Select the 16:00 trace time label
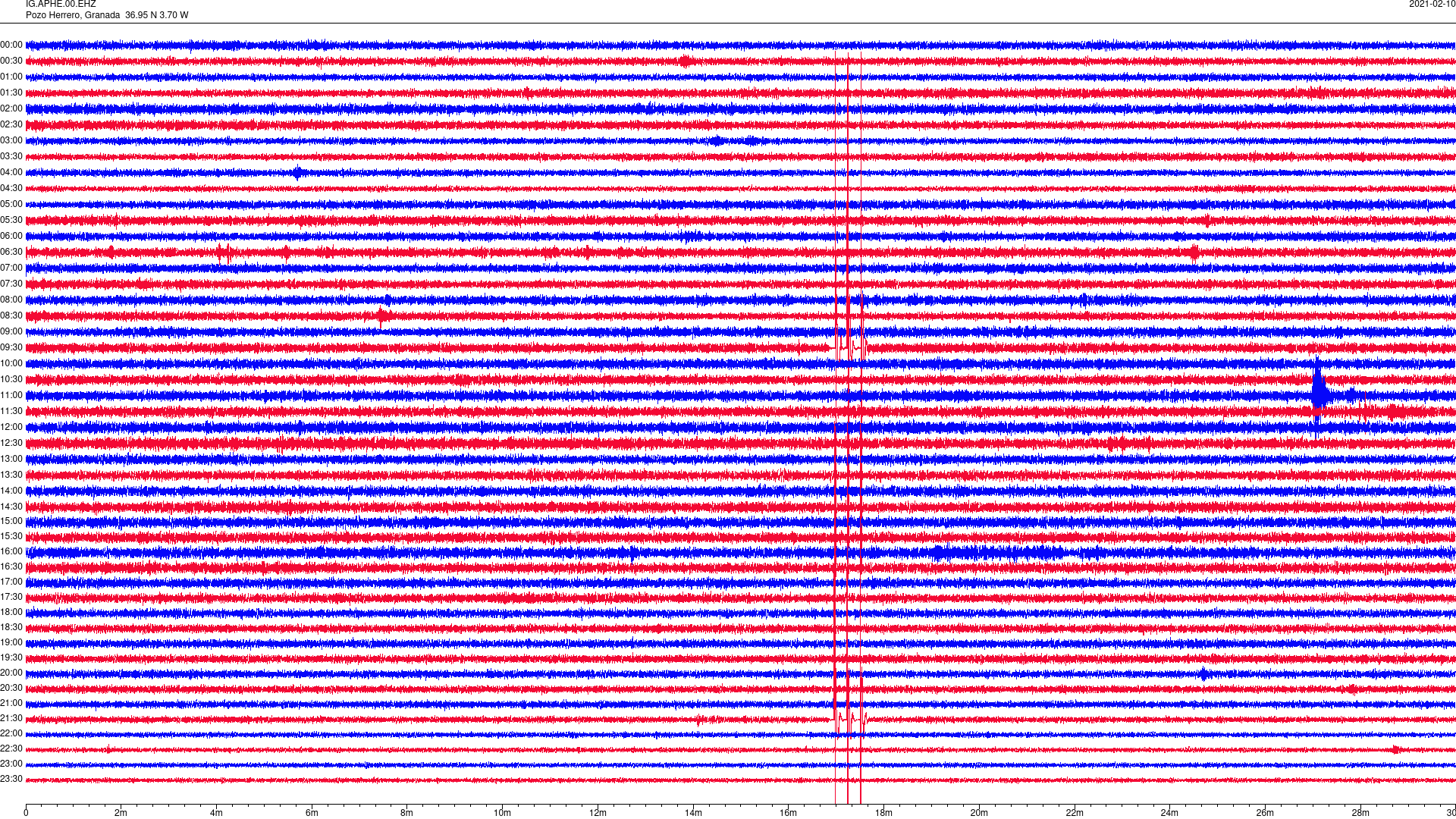The image size is (1456, 819). [11, 552]
